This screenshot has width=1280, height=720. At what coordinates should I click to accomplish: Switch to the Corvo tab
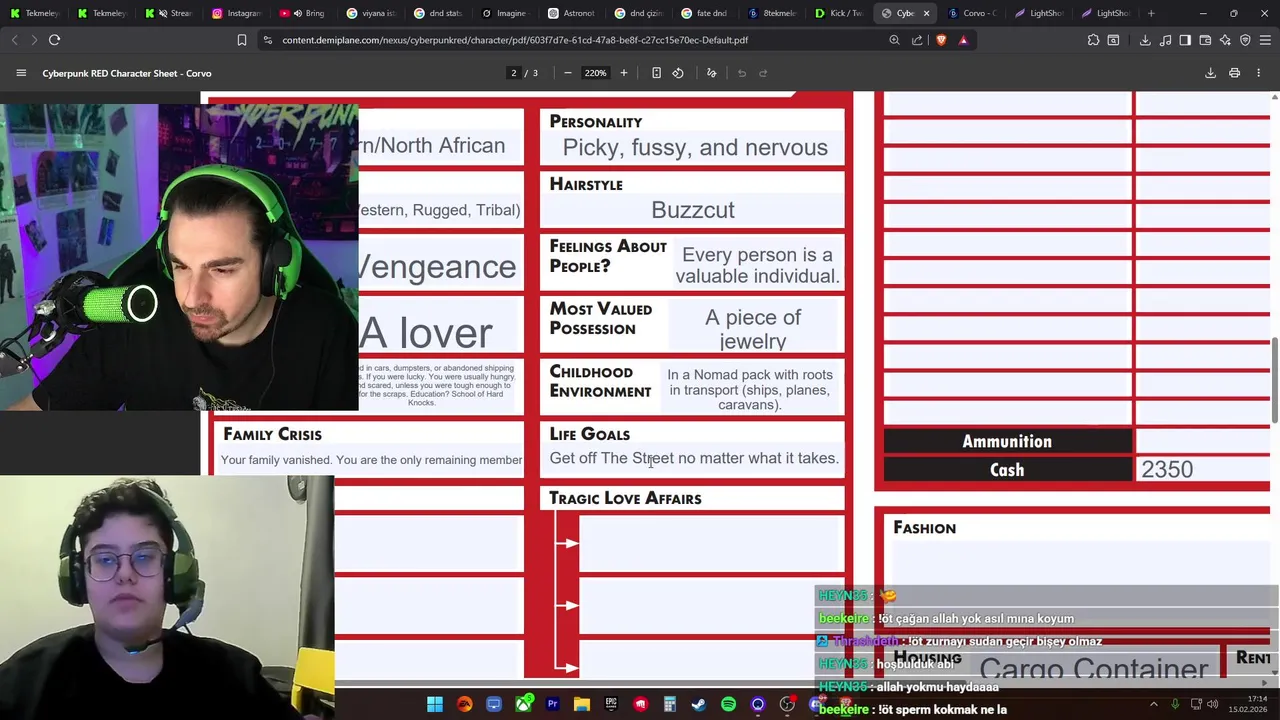(x=971, y=13)
